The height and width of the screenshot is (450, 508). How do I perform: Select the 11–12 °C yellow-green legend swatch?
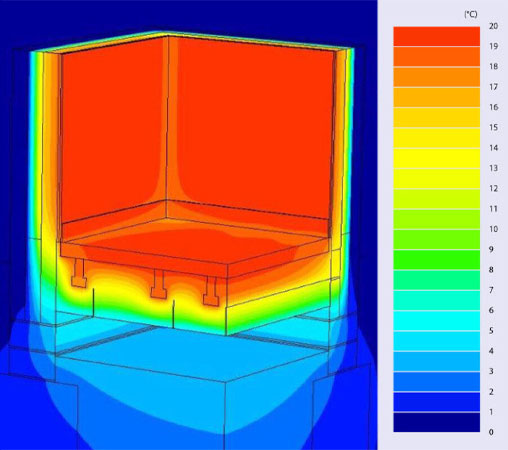point(436,199)
